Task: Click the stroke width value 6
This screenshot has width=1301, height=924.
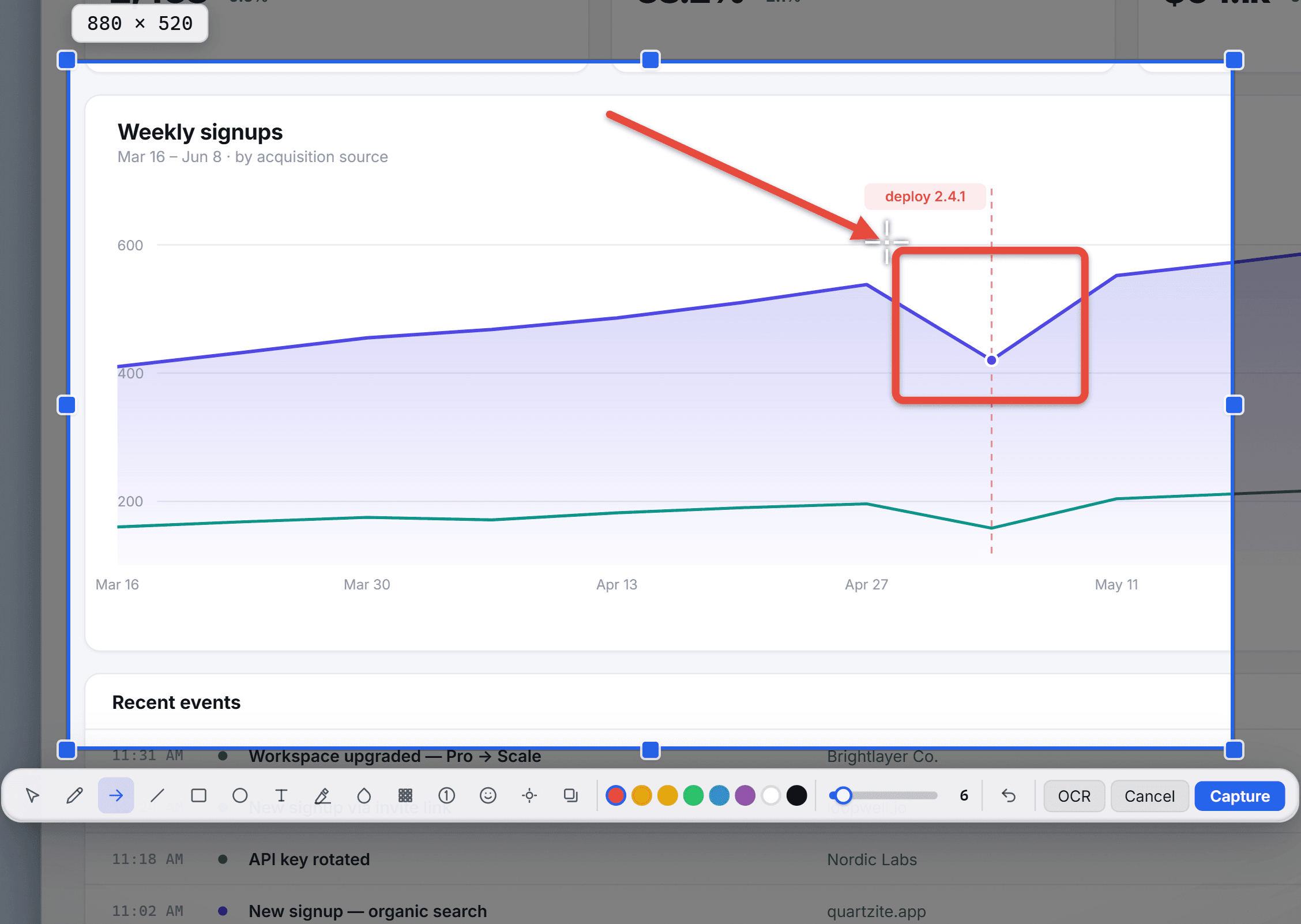Action: coord(964,796)
